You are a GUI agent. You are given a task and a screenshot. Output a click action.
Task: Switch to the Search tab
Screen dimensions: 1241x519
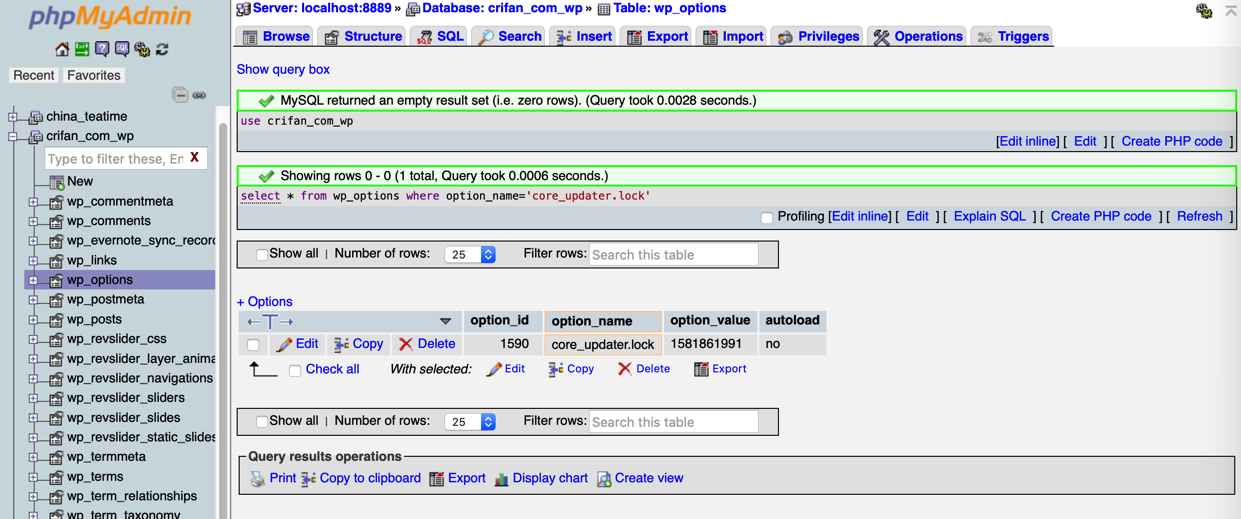509,36
